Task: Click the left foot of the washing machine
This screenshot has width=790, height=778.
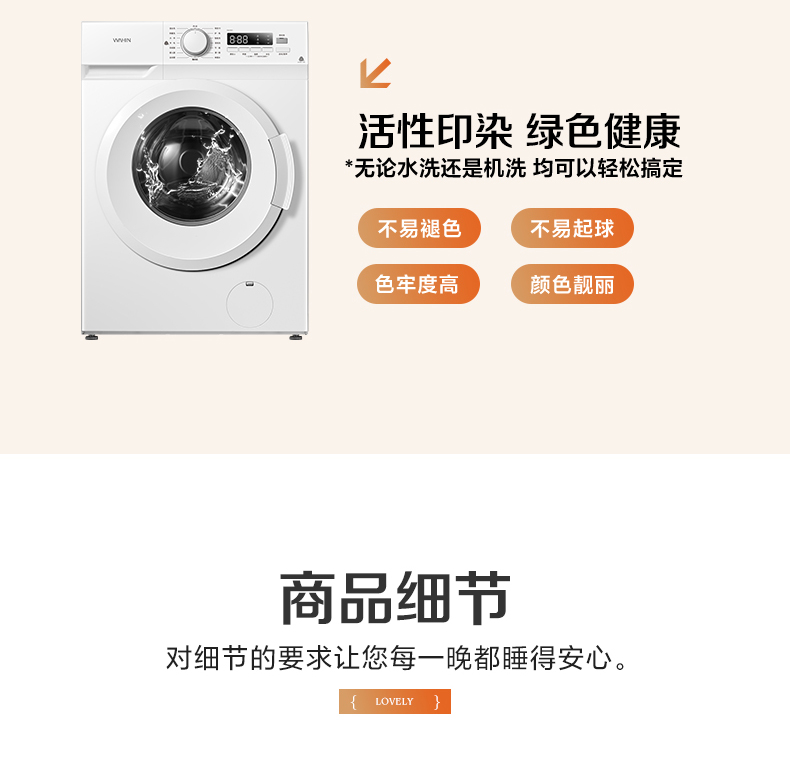Action: pos(92,337)
